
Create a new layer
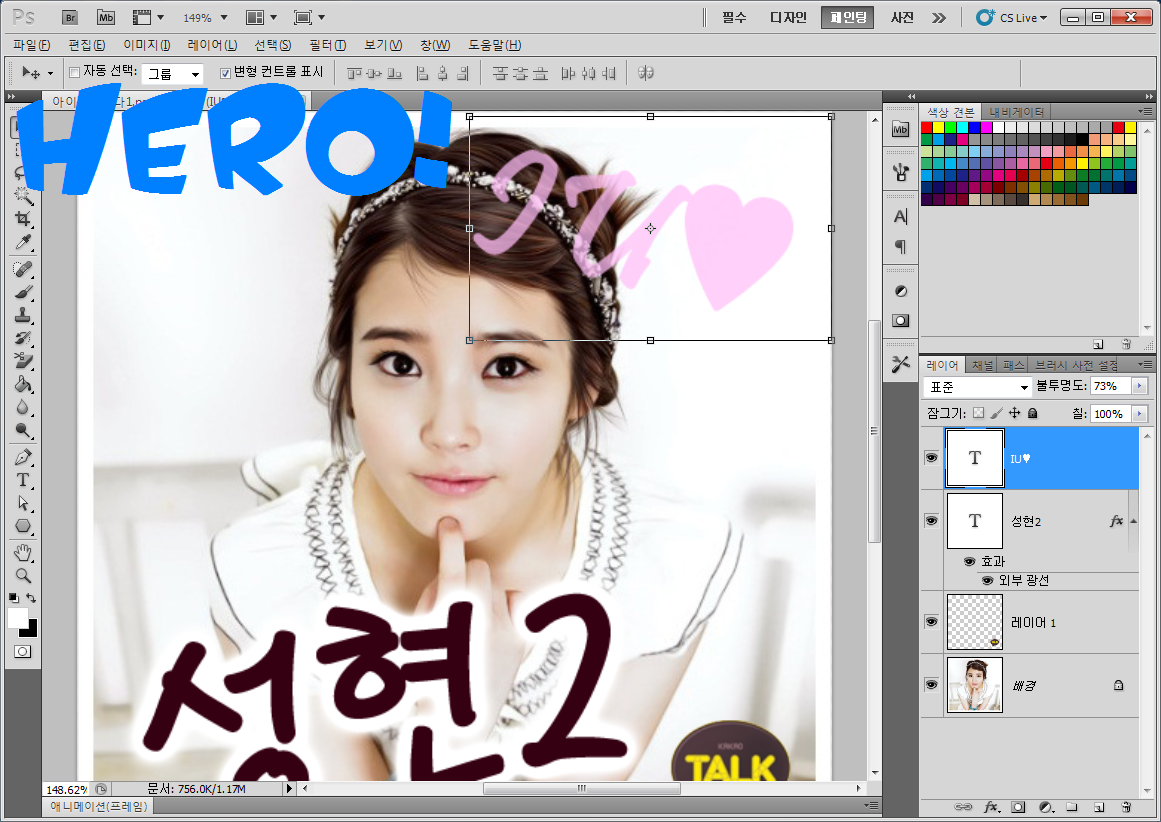tap(1099, 807)
